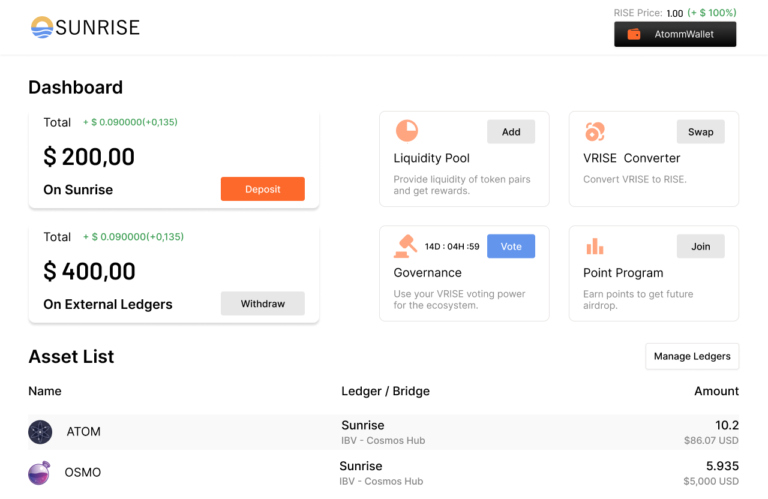Click the Name column header
The width and height of the screenshot is (768, 499).
[x=45, y=391]
